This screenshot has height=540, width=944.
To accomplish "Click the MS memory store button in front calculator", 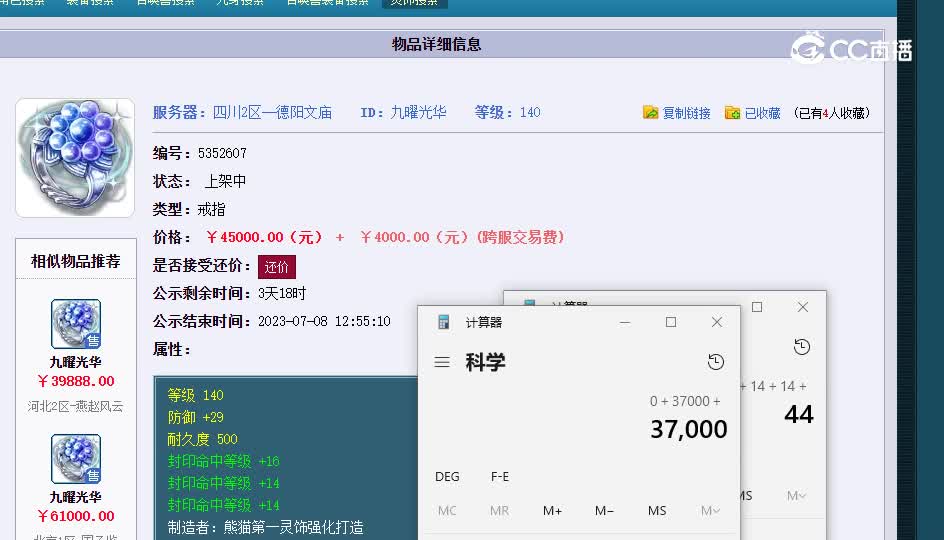I will click(x=657, y=511).
